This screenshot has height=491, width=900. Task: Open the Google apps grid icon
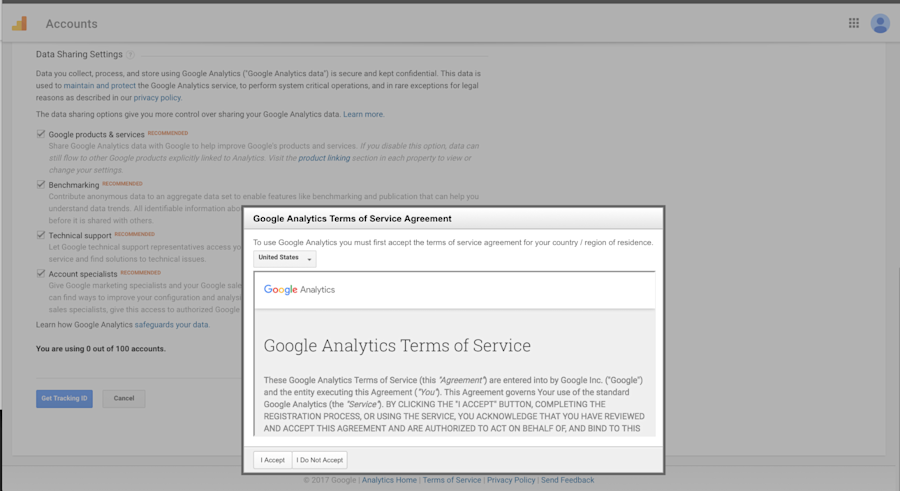[854, 23]
